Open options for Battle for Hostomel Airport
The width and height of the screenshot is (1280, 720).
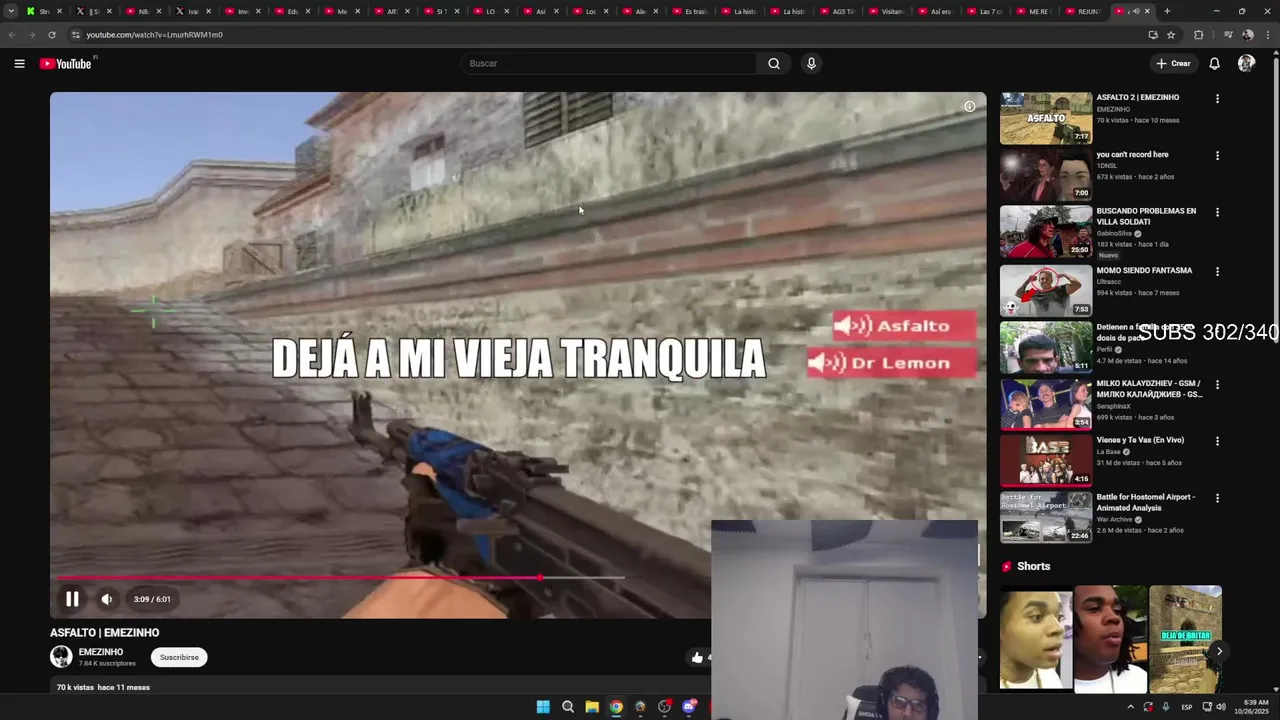(x=1217, y=498)
